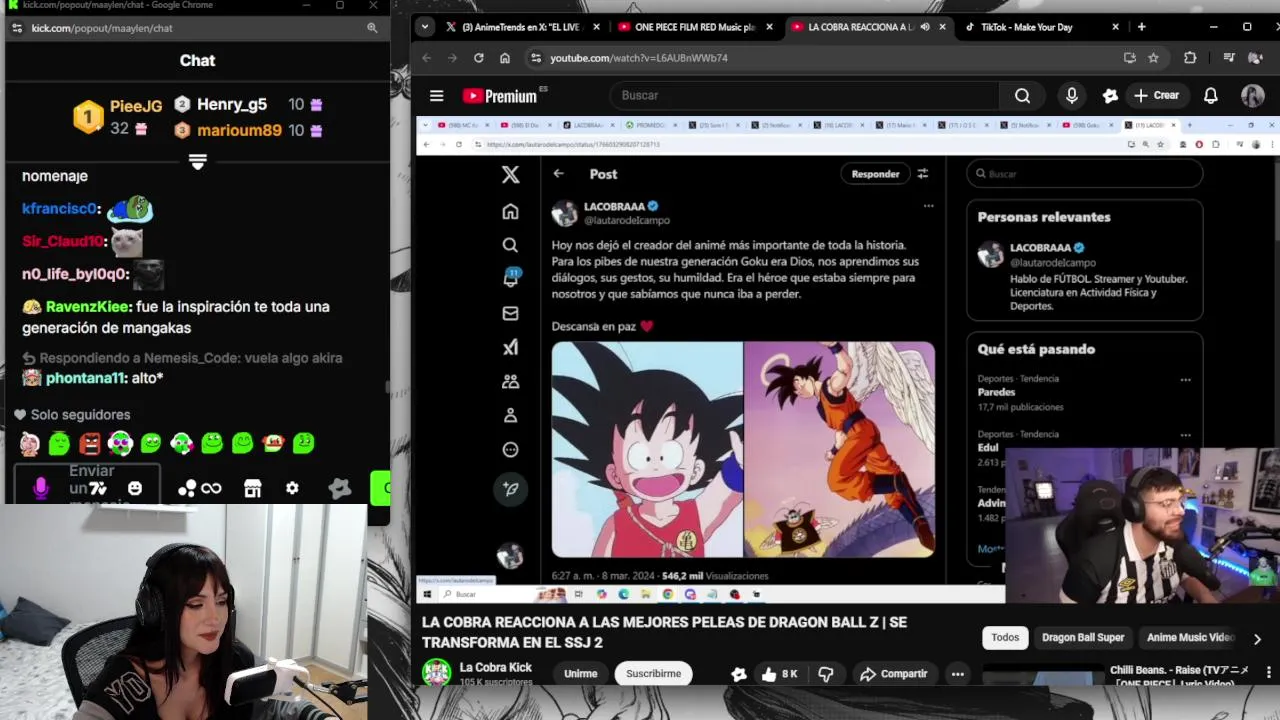Click the Suscribirme button

point(653,674)
